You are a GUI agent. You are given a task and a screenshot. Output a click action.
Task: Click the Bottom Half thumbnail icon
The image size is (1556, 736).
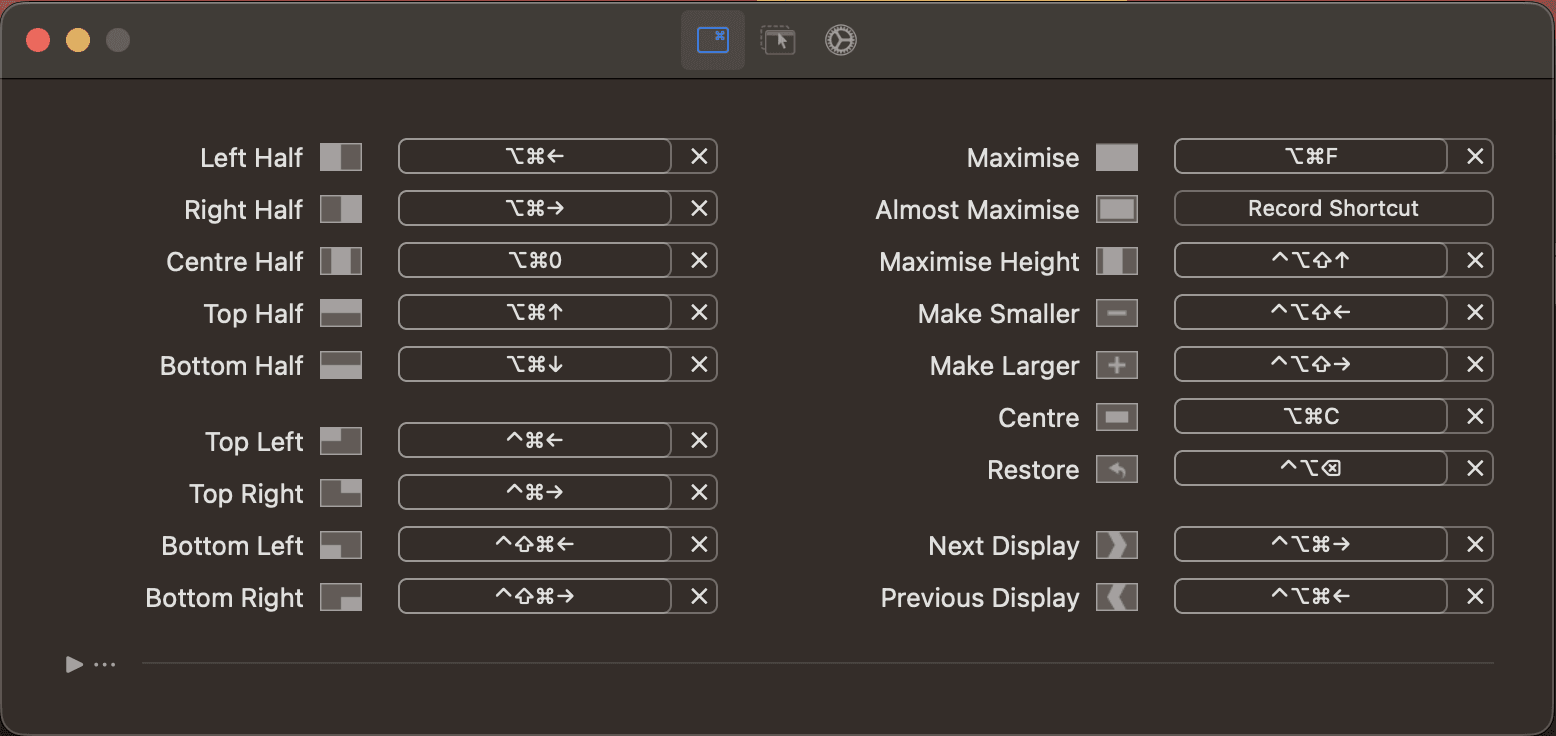click(x=341, y=365)
